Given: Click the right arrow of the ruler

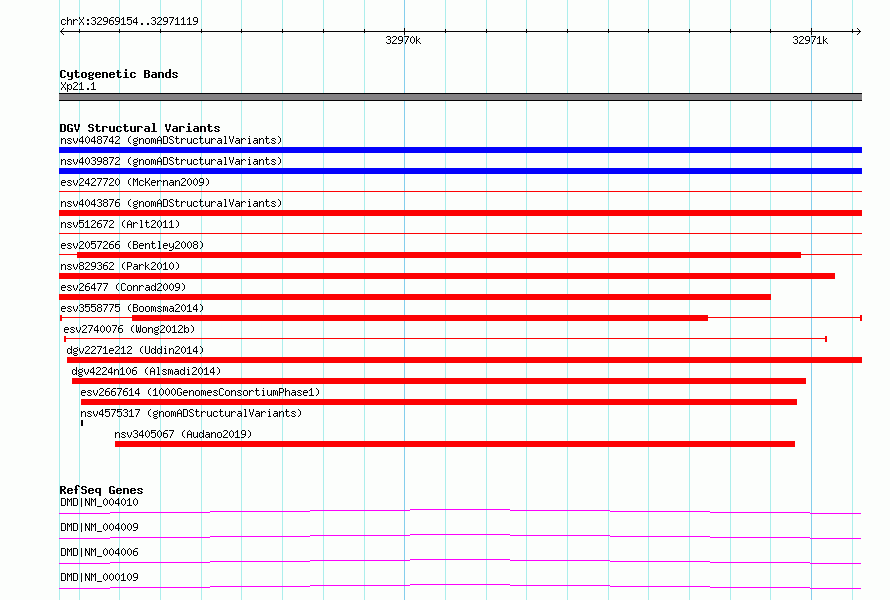Looking at the screenshot, I should coord(858,32).
